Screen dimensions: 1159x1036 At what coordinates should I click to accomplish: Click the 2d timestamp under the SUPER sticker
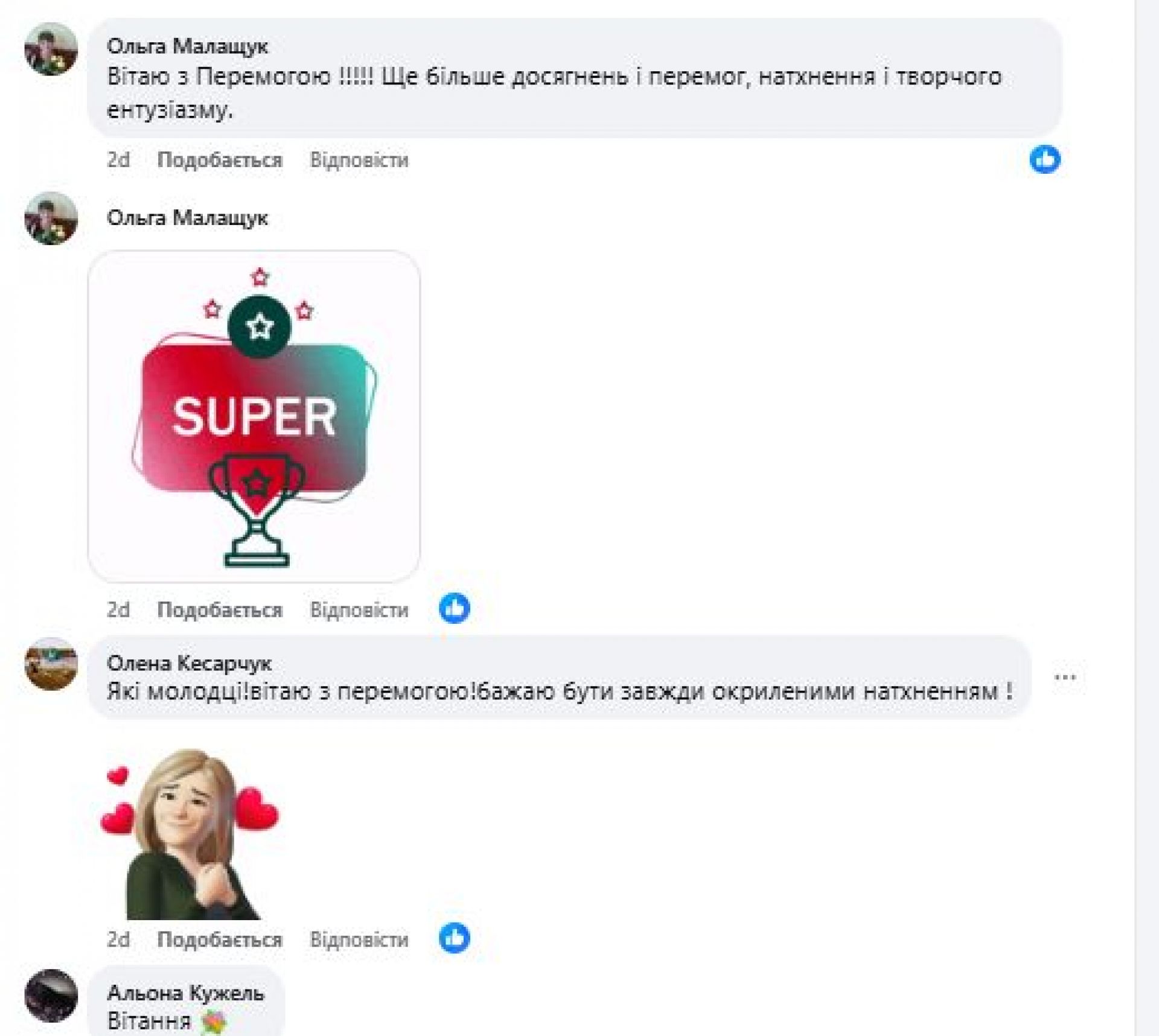click(x=118, y=610)
